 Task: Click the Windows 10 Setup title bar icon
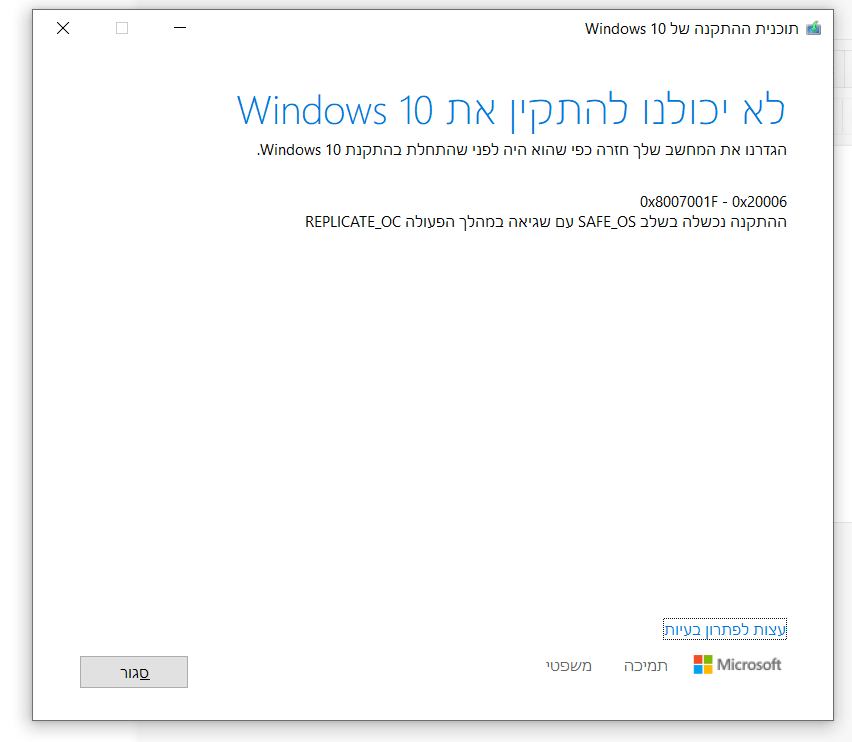pos(813,28)
